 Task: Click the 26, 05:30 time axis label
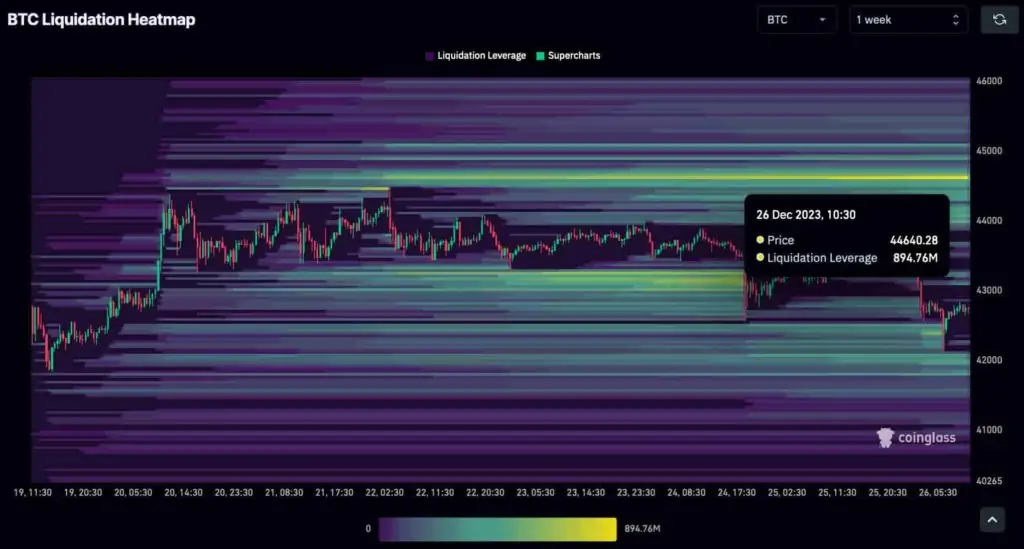pyautogui.click(x=938, y=492)
